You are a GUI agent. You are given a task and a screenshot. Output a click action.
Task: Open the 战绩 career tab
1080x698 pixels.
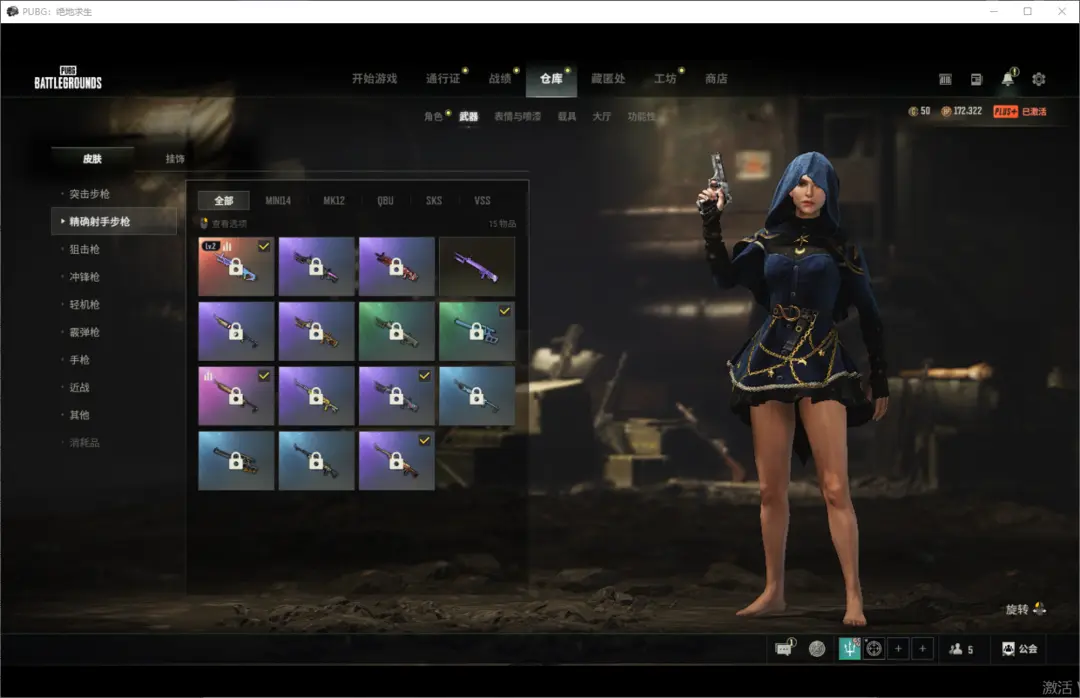pyautogui.click(x=500, y=79)
